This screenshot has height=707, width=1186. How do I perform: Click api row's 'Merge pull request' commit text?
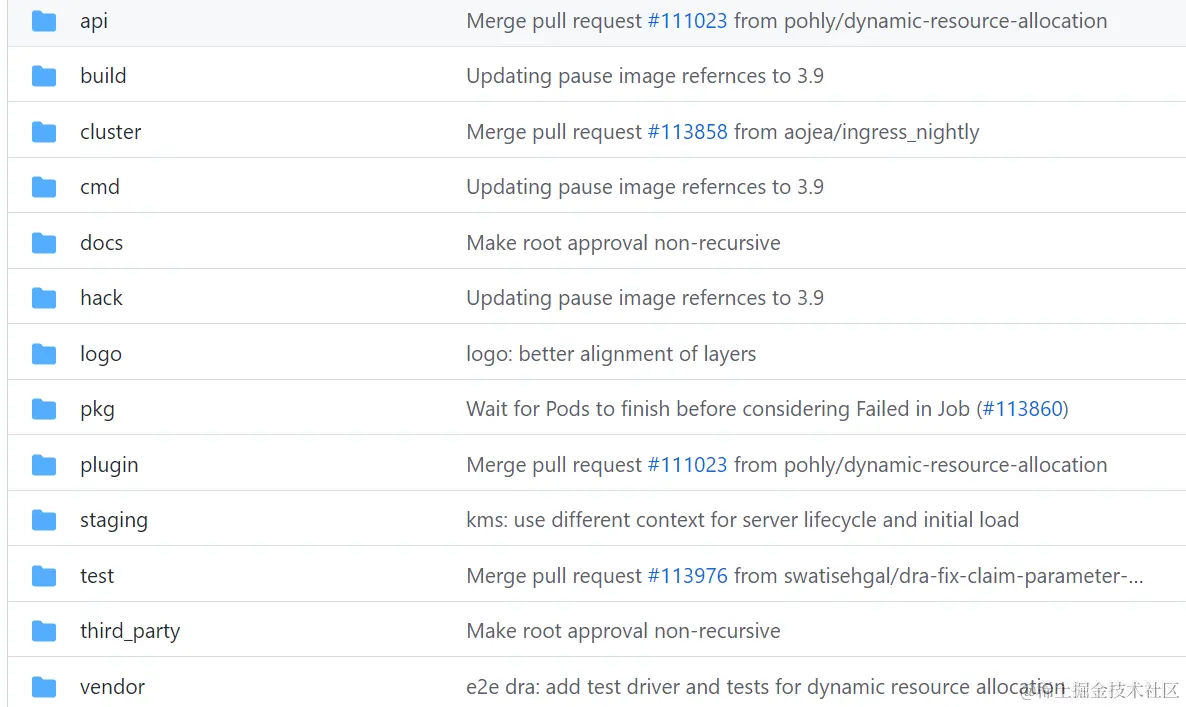click(x=554, y=21)
